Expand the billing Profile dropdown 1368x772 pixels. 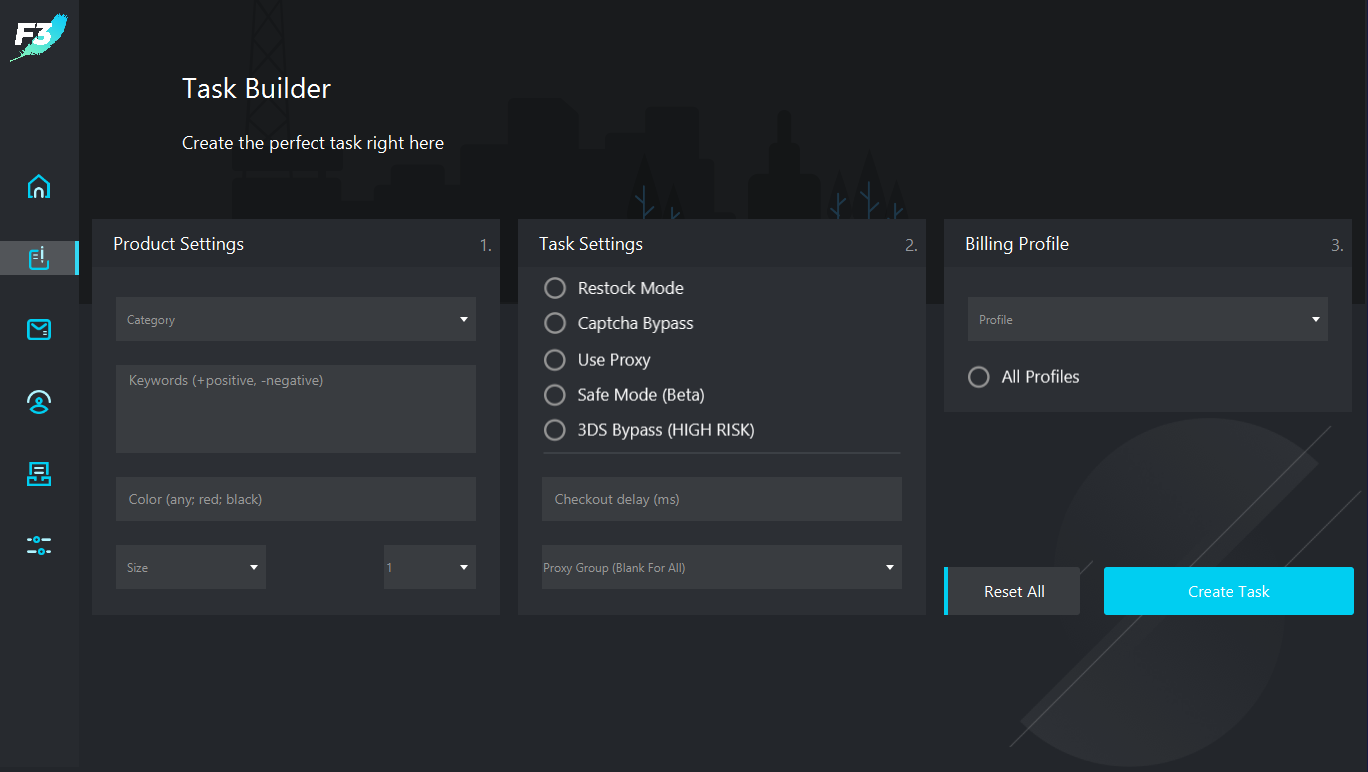pos(1147,319)
